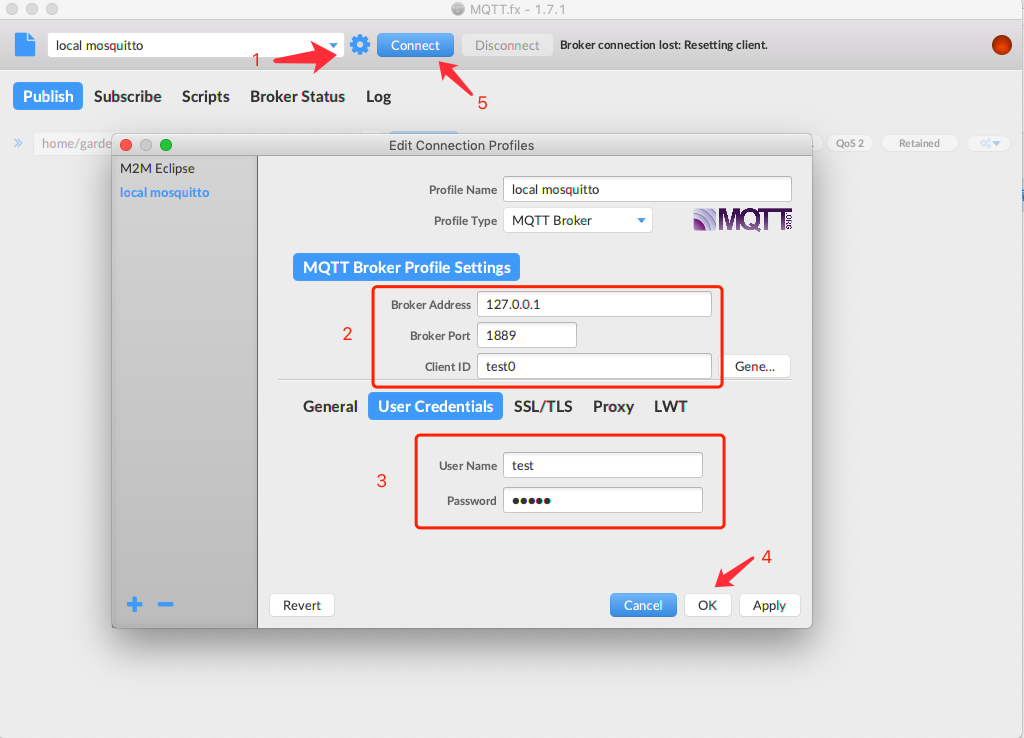Click Generate next to Client ID
Screen dimensions: 1024x738
758,366
